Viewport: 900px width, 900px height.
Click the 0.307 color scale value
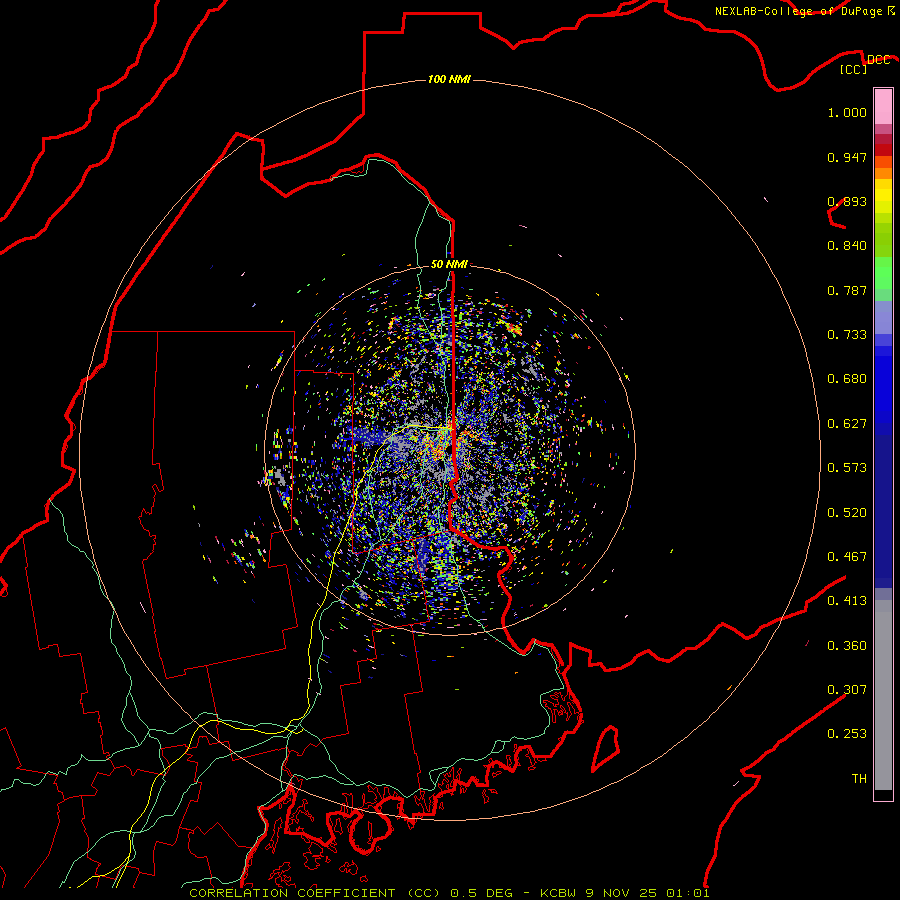coord(847,690)
